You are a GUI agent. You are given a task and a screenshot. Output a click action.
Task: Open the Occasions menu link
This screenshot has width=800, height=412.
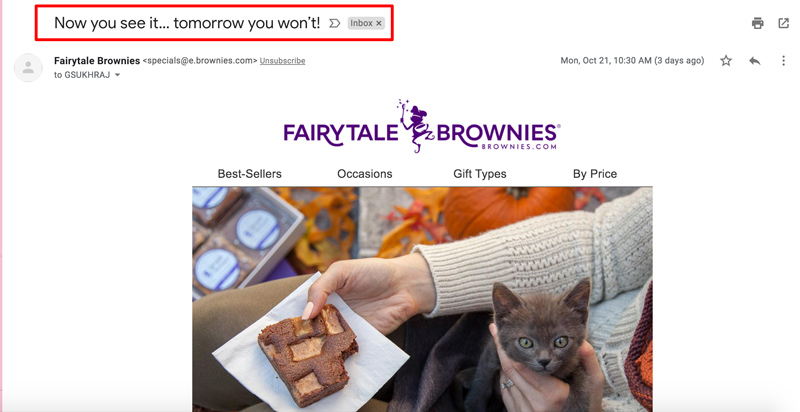365,174
